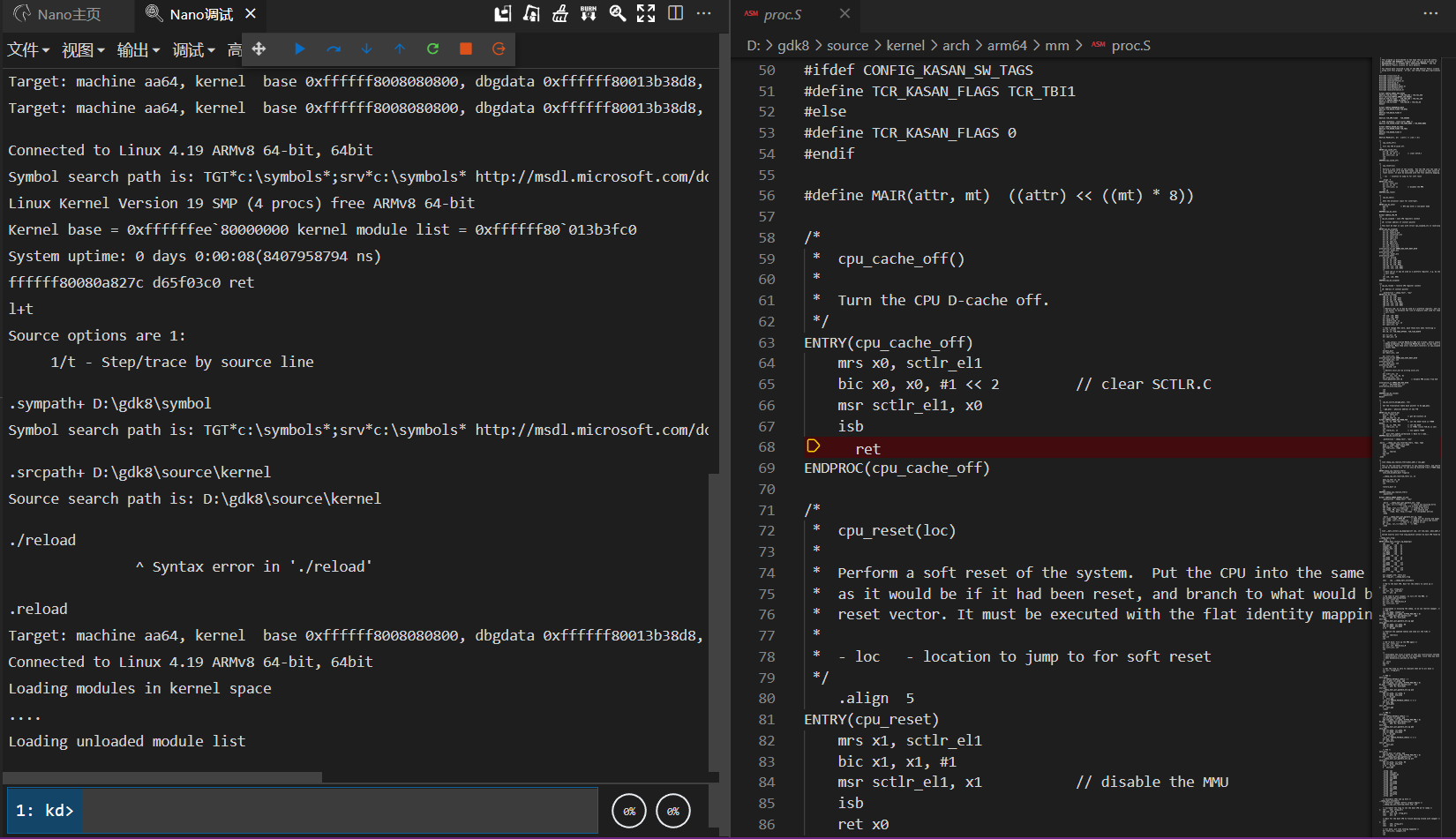
Task: Click the broom clear-output toolbar icon
Action: tap(559, 13)
